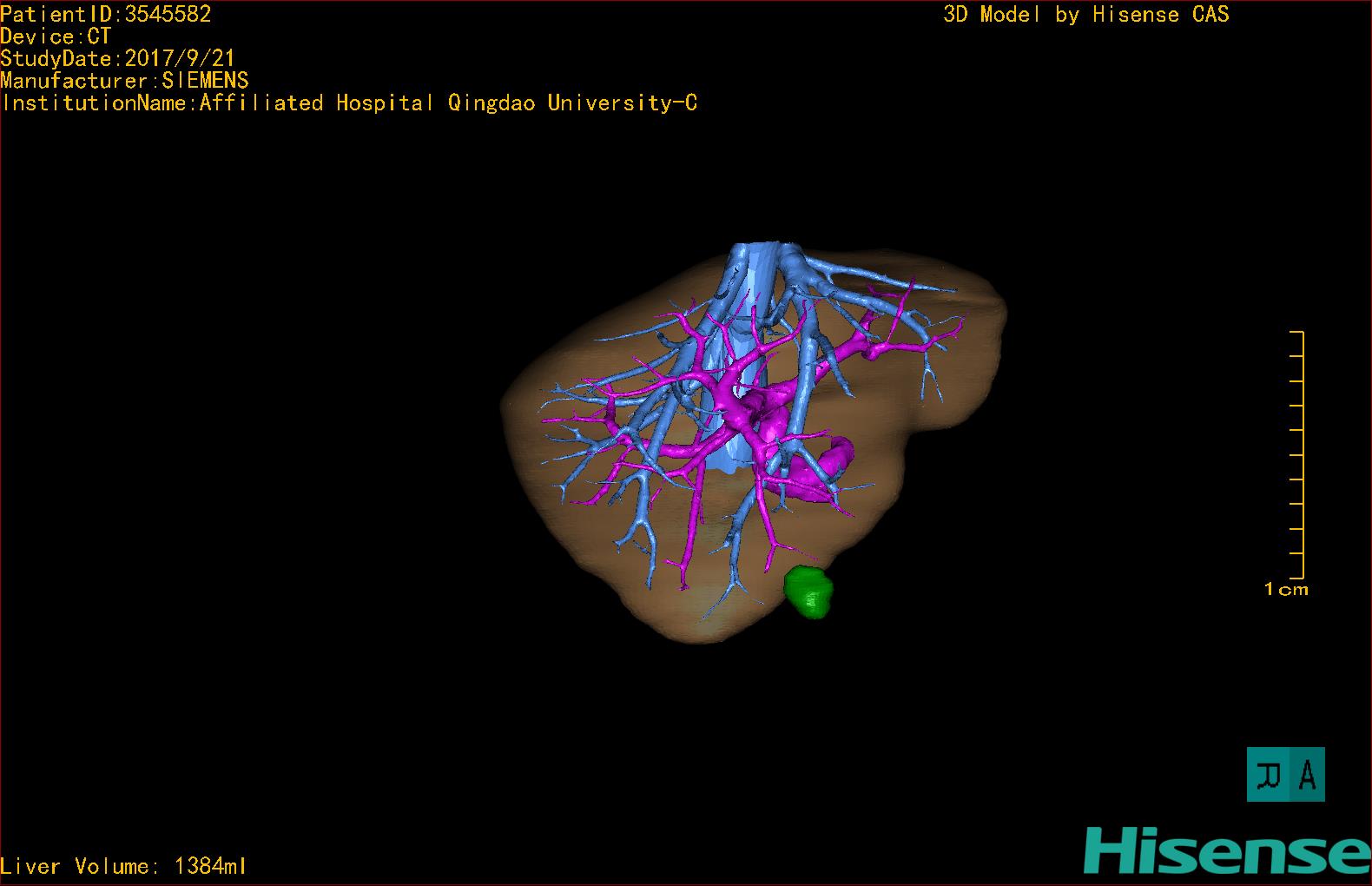
Task: Select the InstitutionName overlay text
Action: point(349,103)
